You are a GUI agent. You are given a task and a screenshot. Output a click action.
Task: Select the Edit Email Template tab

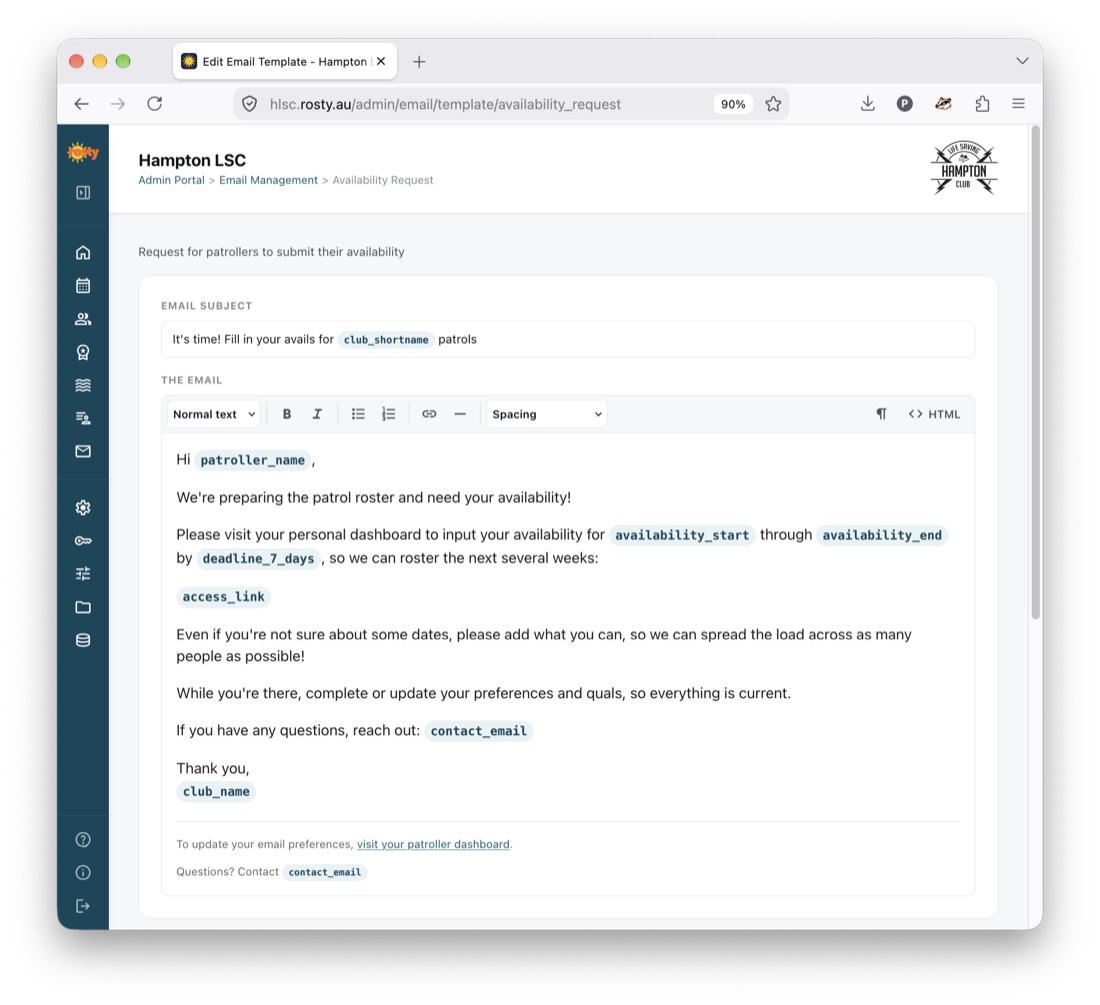[x=285, y=62]
